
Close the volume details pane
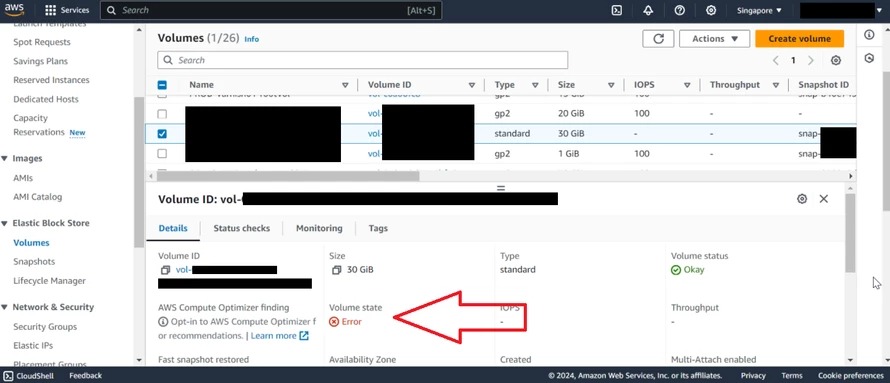click(x=824, y=199)
